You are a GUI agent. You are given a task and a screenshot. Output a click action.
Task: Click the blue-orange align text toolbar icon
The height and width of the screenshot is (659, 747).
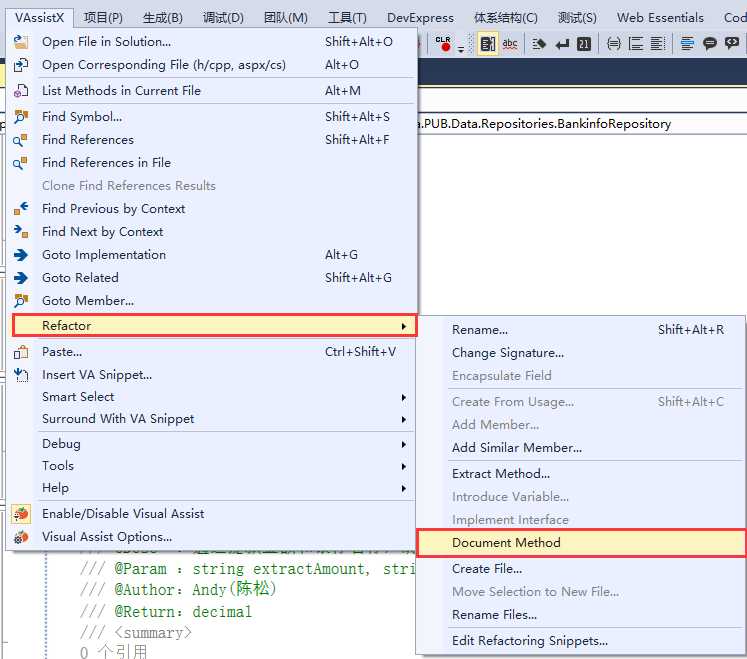coord(687,44)
